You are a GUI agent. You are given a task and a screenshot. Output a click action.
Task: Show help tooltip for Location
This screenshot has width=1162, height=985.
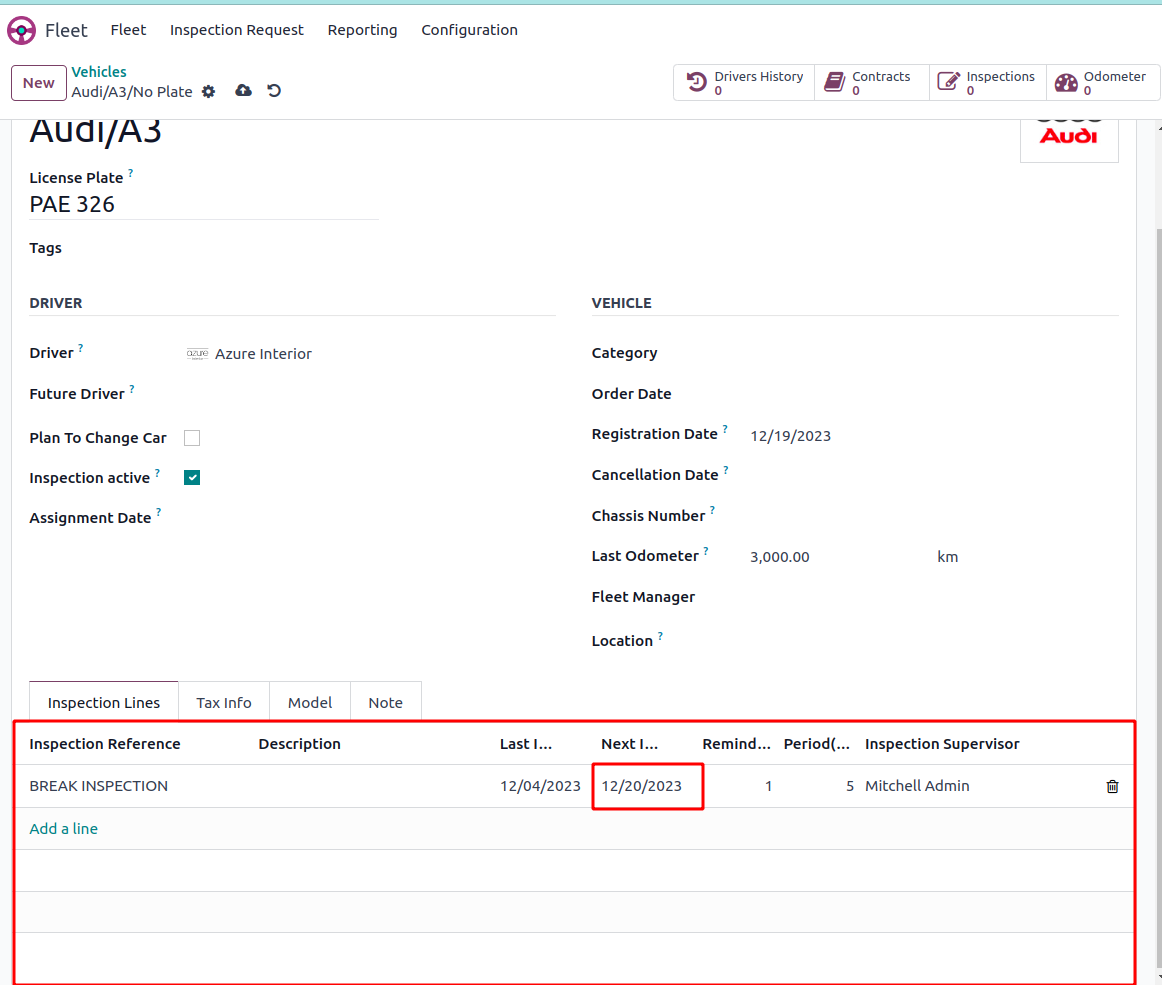660,636
